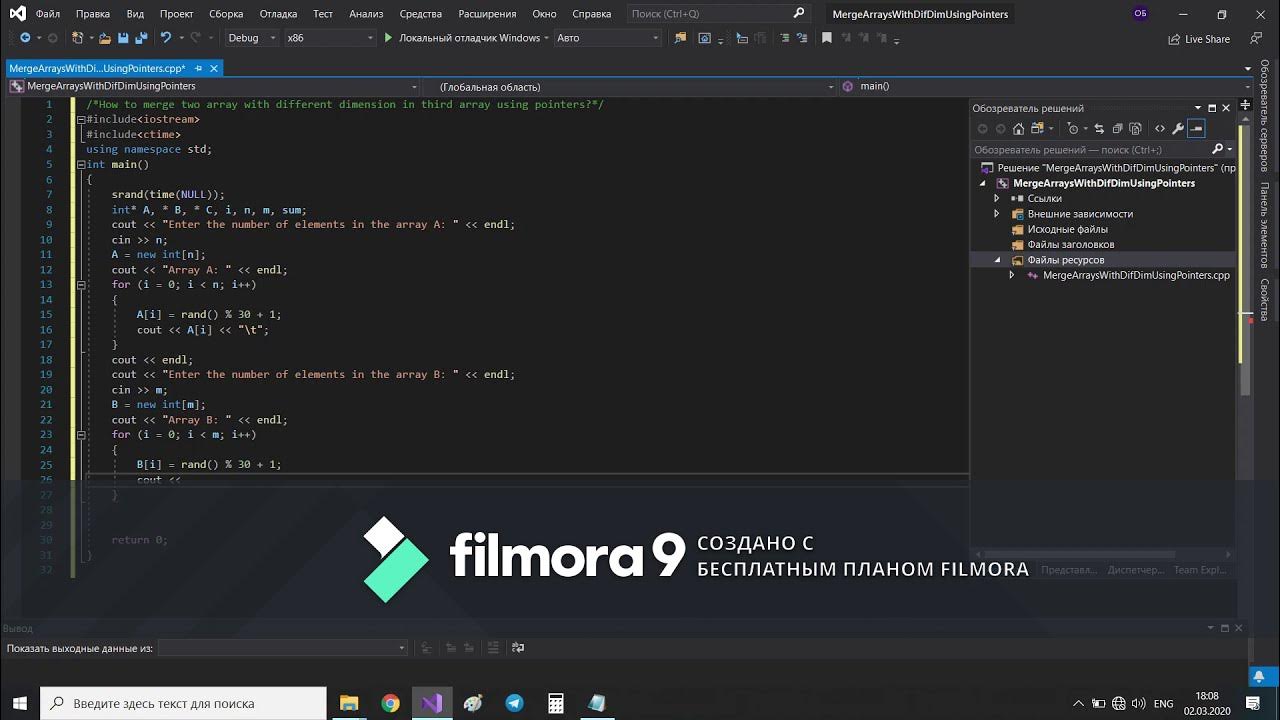The height and width of the screenshot is (720, 1280).
Task: Collapse All in Solution Explorer
Action: (1118, 128)
